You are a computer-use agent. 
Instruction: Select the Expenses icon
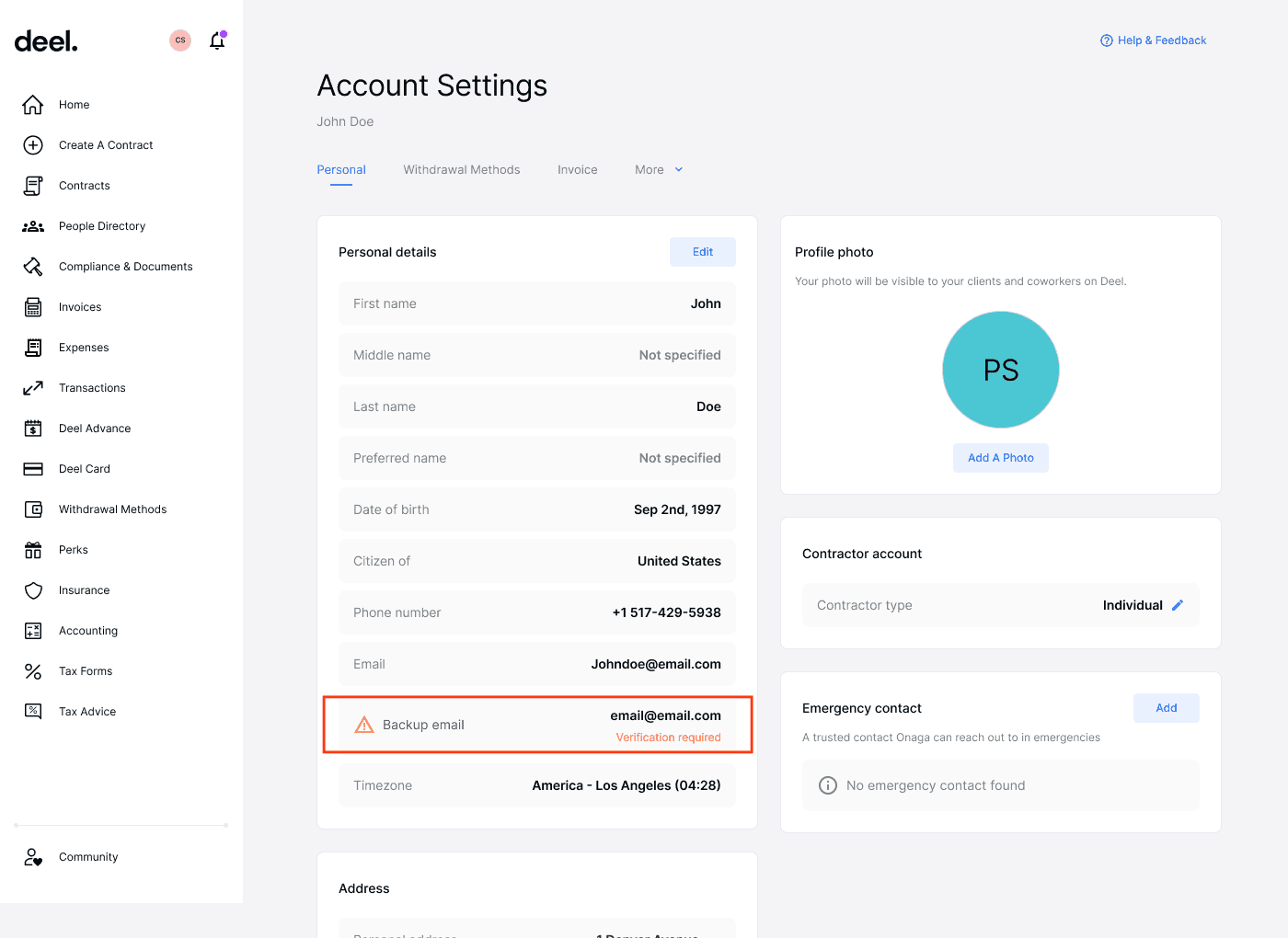point(32,347)
